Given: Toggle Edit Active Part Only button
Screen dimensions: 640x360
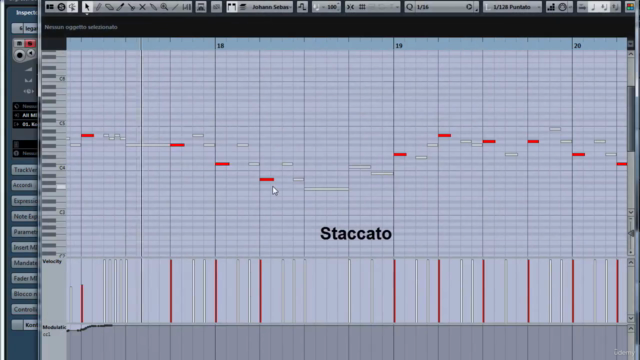Looking at the screenshot, I should 243,7.
